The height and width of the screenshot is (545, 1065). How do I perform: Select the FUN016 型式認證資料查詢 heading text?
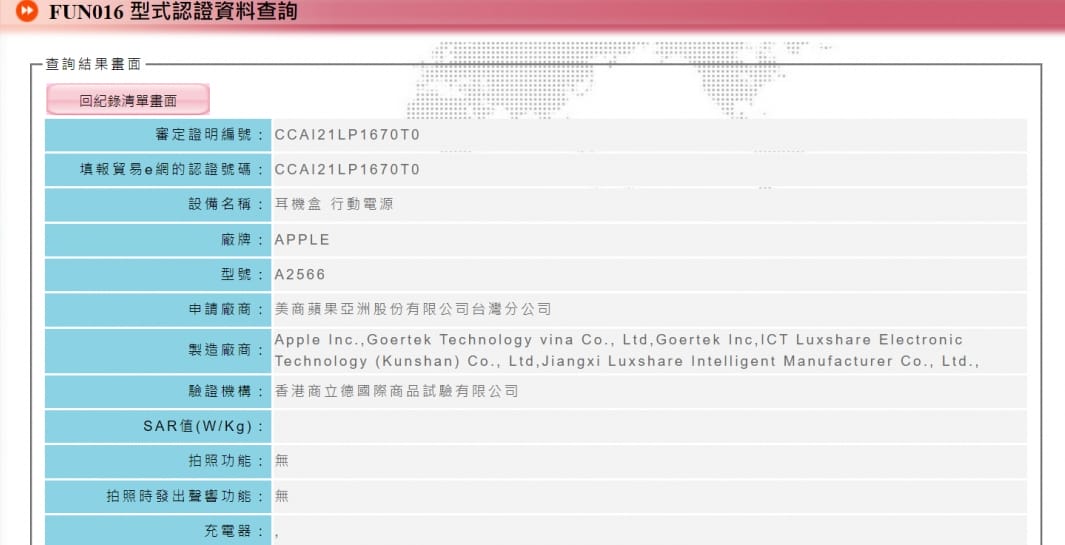173,12
